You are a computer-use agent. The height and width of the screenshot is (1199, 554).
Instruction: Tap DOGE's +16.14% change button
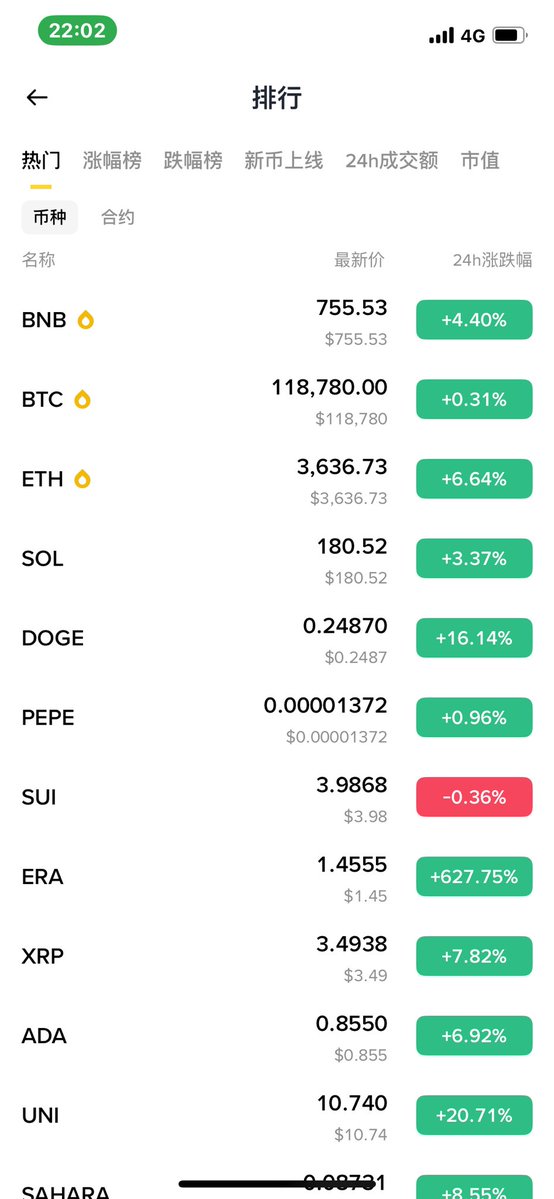474,638
